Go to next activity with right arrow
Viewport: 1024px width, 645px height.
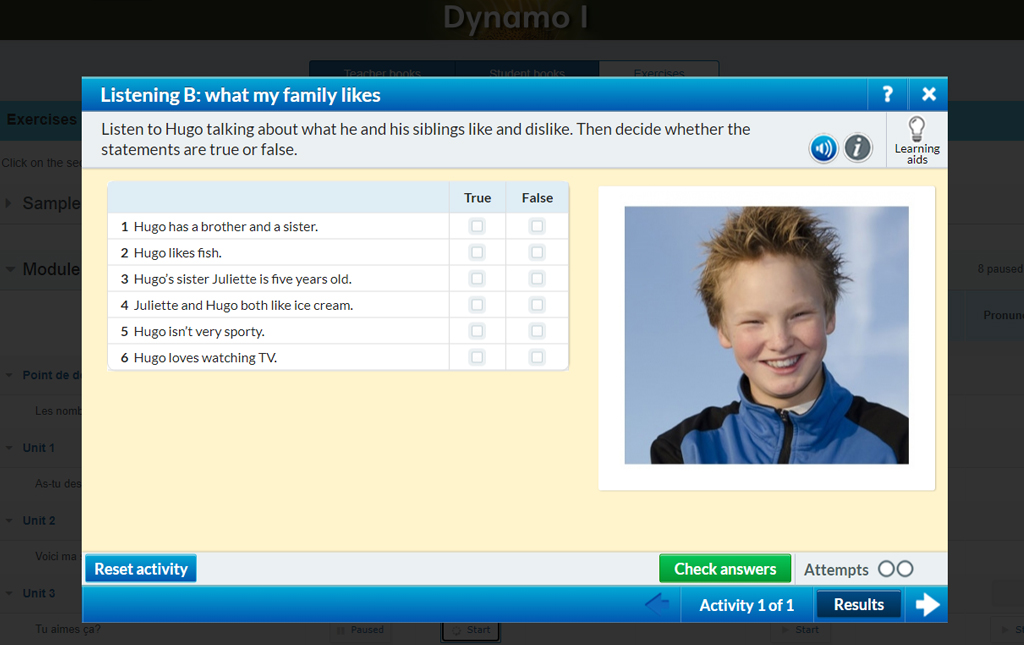[927, 605]
